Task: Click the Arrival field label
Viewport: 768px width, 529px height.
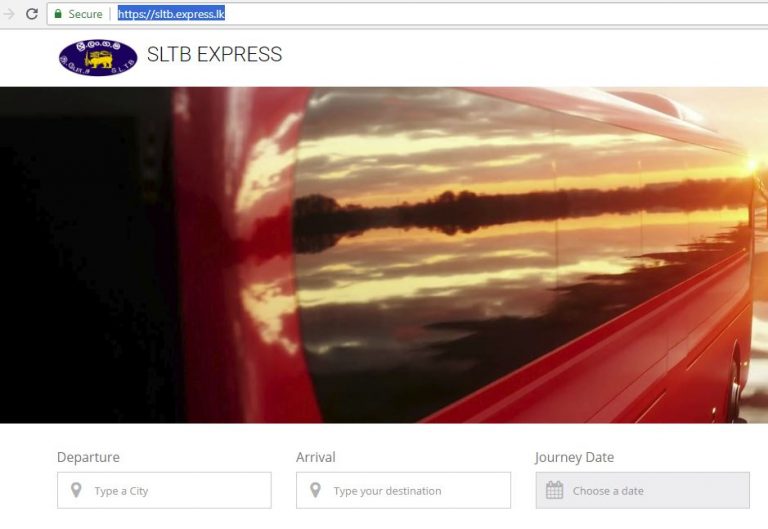Action: point(316,457)
